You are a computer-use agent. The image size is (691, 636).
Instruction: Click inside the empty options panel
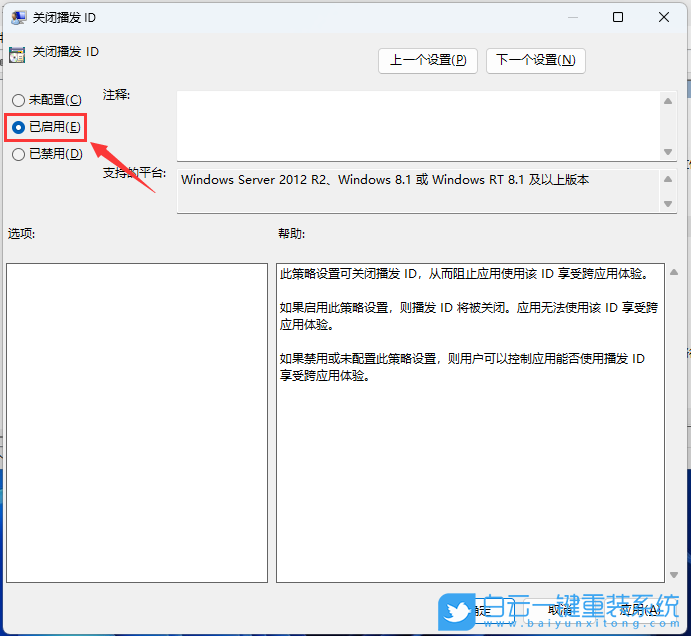click(137, 423)
